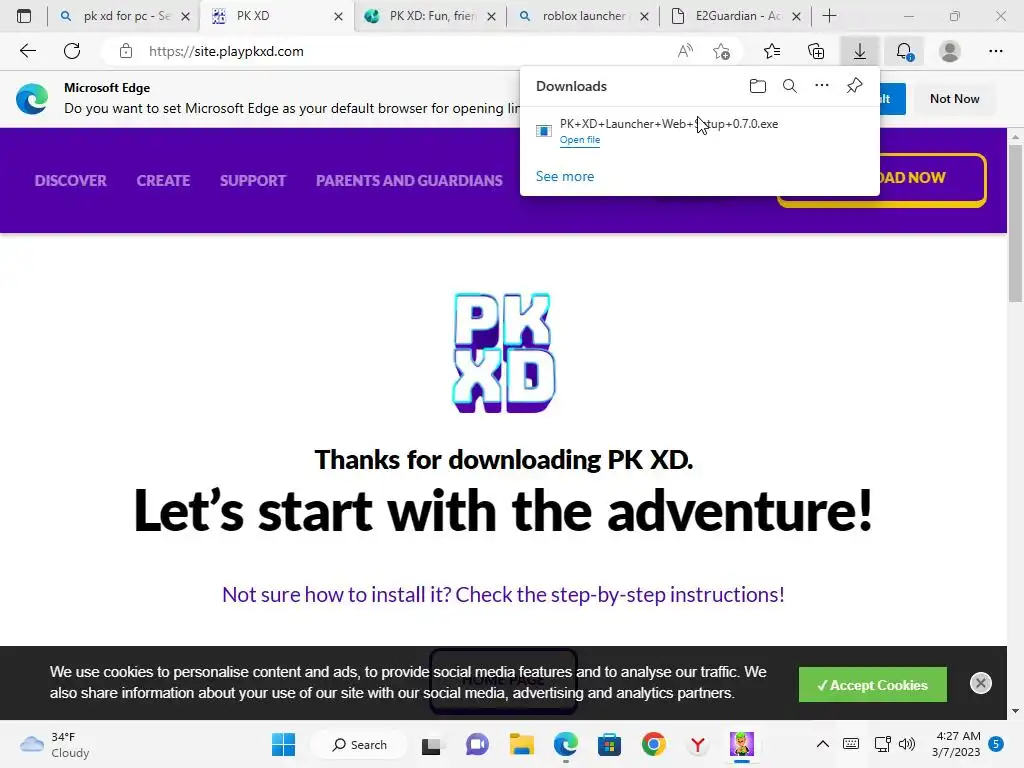Open Task View on taskbar

pos(431,745)
